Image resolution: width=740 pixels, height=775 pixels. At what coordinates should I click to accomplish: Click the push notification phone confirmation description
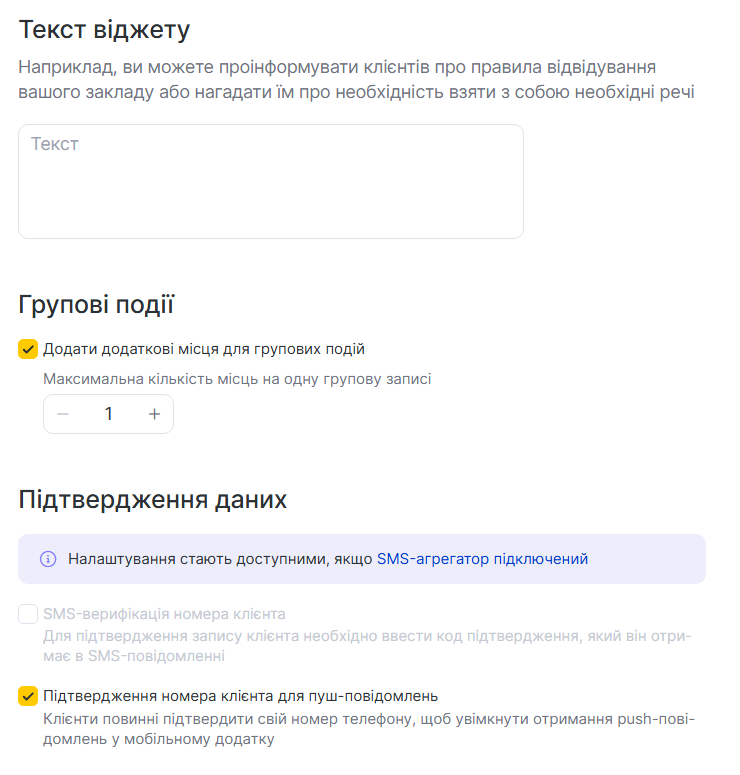(367, 730)
